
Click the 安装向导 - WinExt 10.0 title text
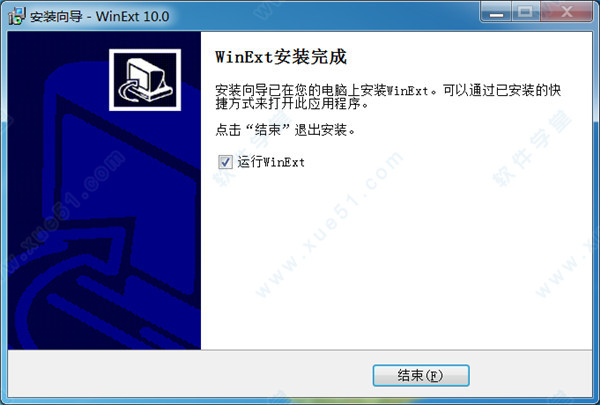coord(99,16)
